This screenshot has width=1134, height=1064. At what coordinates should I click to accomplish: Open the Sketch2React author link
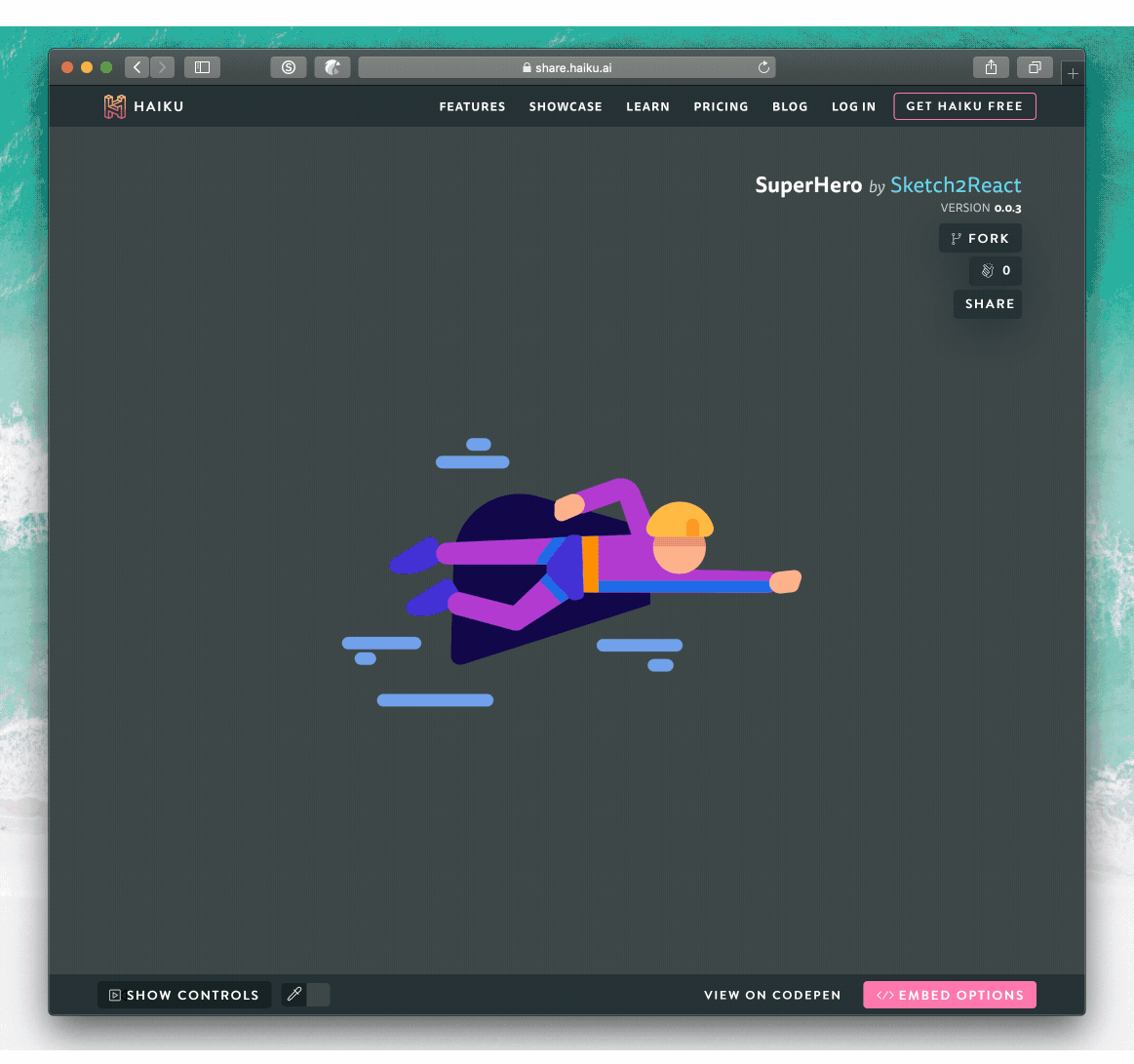(956, 185)
